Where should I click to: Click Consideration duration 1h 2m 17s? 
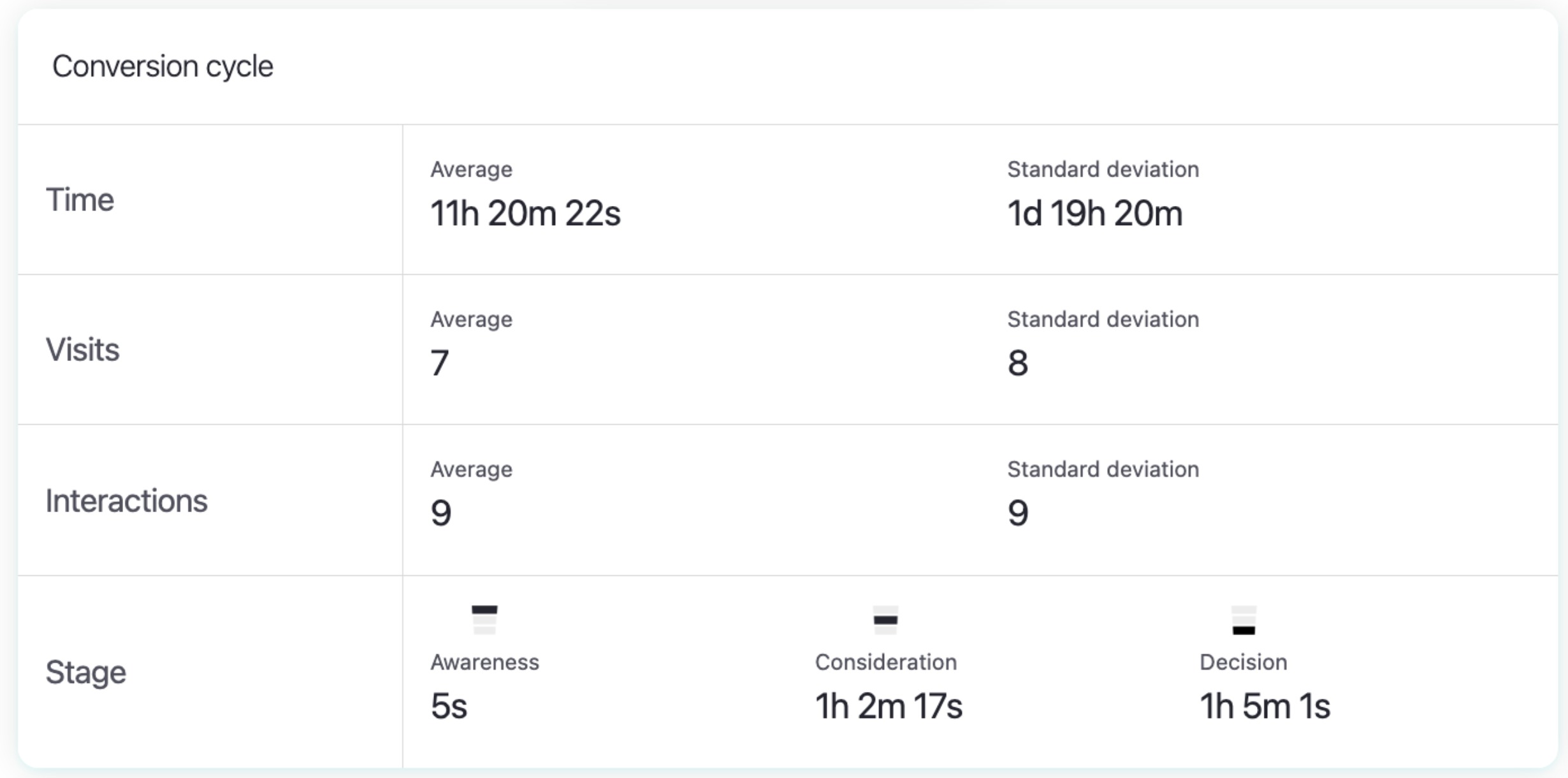pyautogui.click(x=889, y=706)
